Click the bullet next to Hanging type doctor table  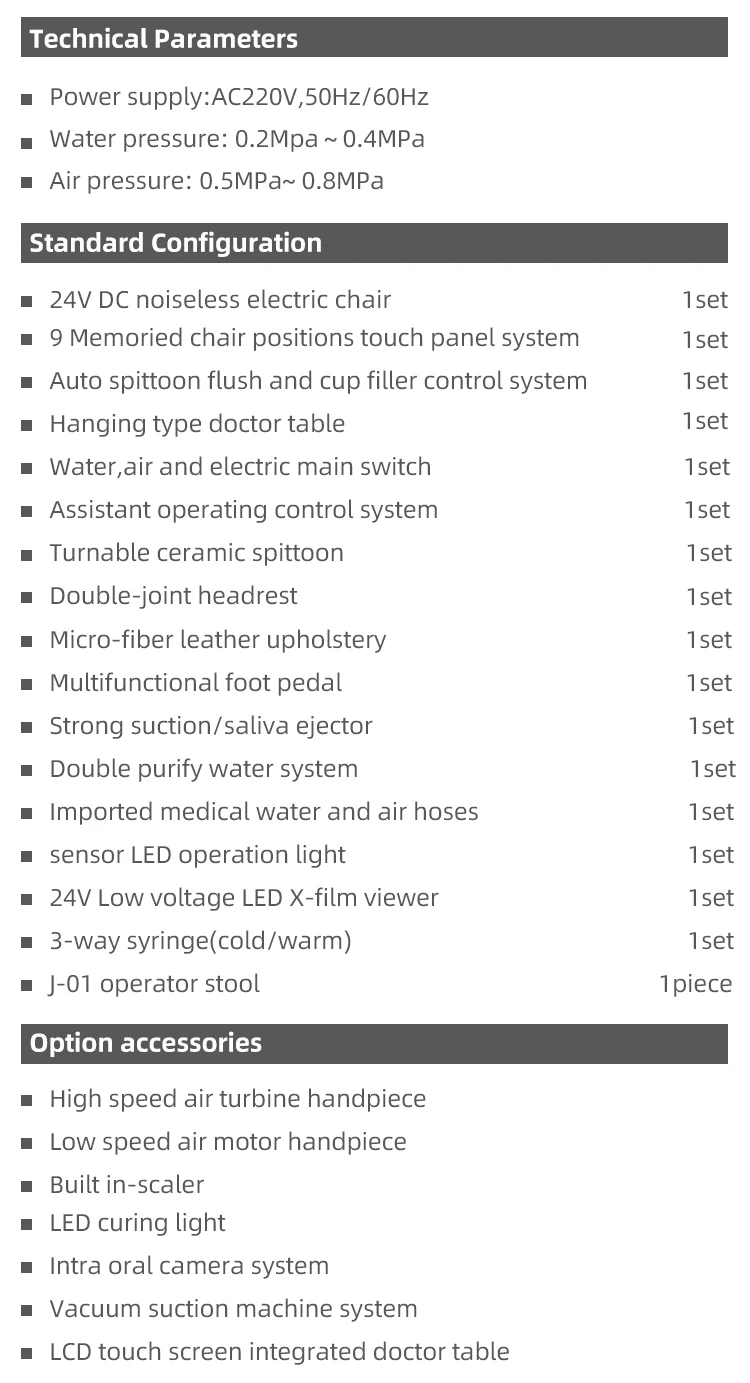(x=27, y=426)
